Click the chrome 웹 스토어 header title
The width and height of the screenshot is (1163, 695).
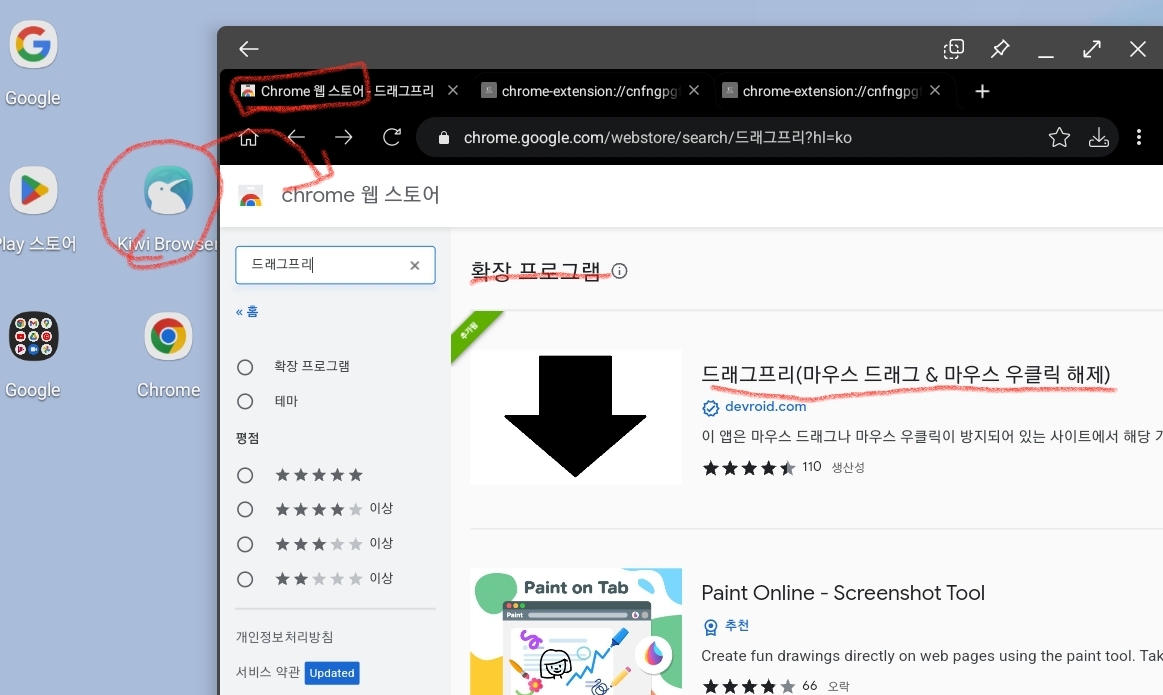click(x=360, y=195)
